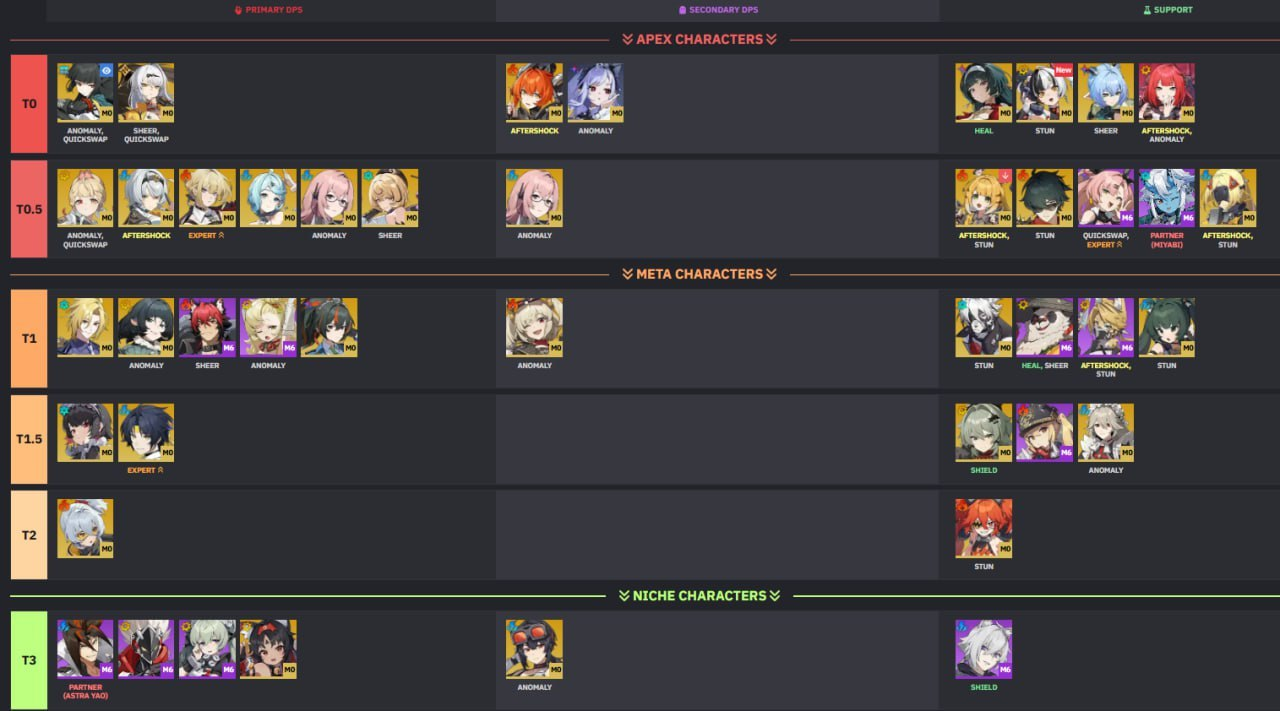Screen dimensions: 1280x711
Task: Select the Secondary DPS column header
Action: click(718, 10)
